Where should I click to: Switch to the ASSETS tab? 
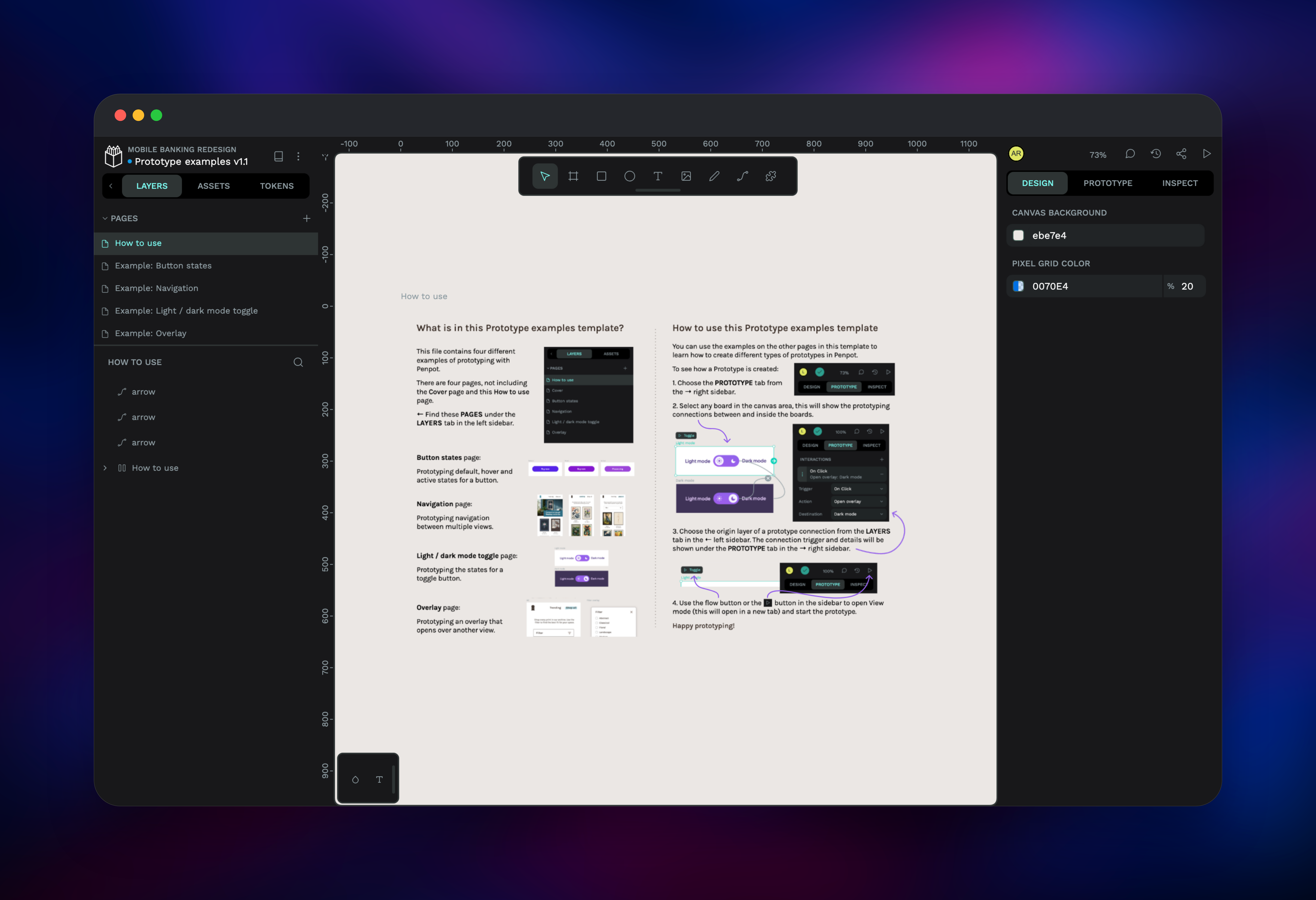point(214,186)
